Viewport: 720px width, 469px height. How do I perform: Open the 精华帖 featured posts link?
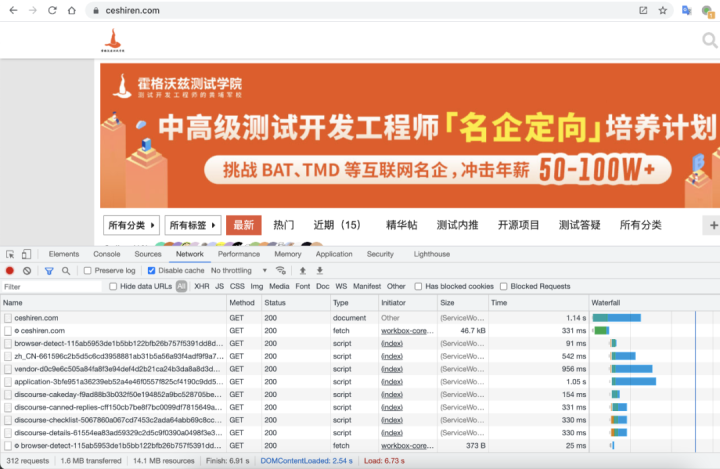click(401, 225)
